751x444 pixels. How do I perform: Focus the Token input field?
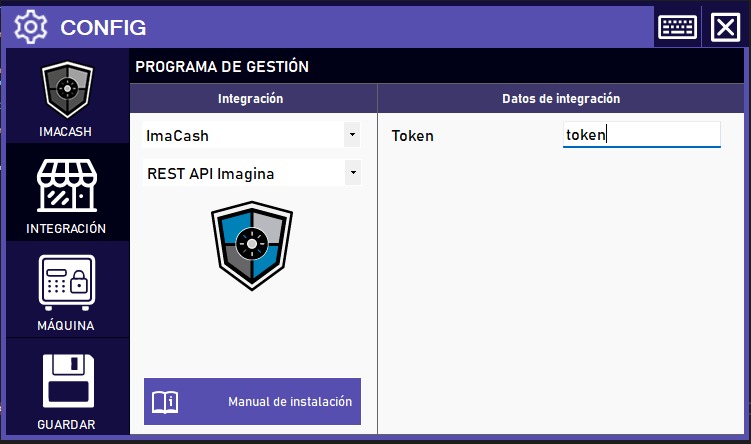click(x=641, y=135)
